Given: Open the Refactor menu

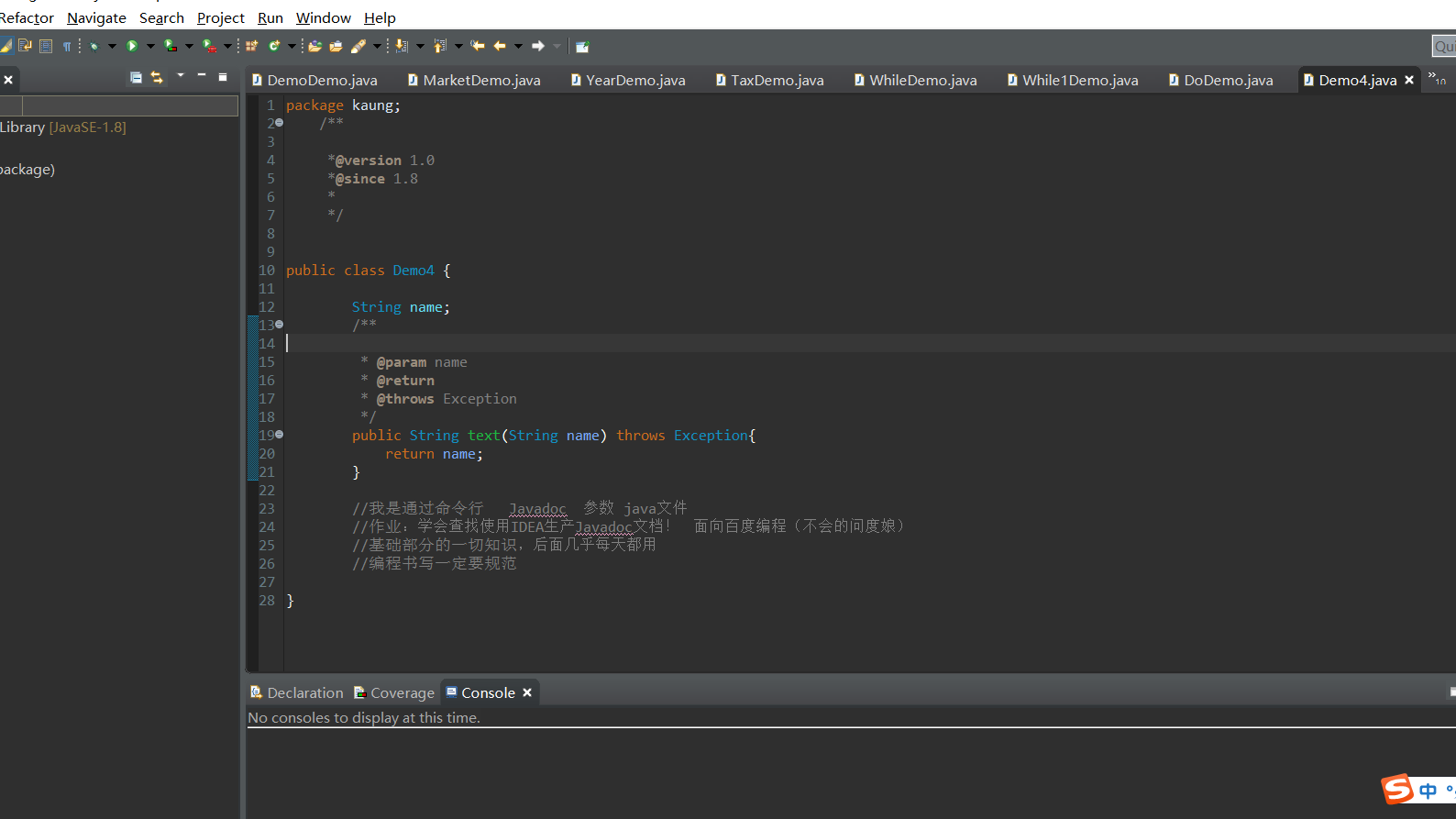Looking at the screenshot, I should [x=27, y=17].
